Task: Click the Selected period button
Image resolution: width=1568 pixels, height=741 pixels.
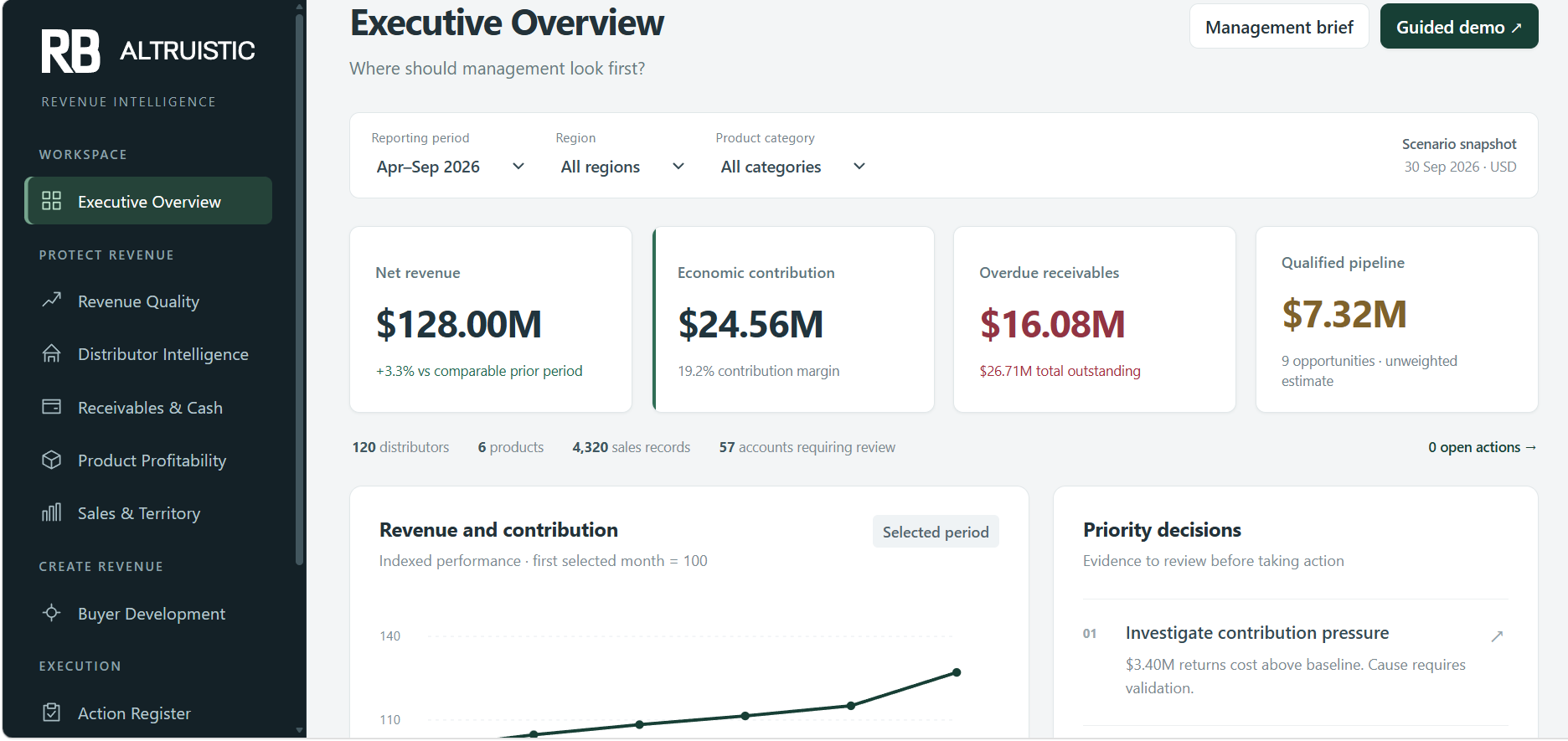Action: pos(936,532)
